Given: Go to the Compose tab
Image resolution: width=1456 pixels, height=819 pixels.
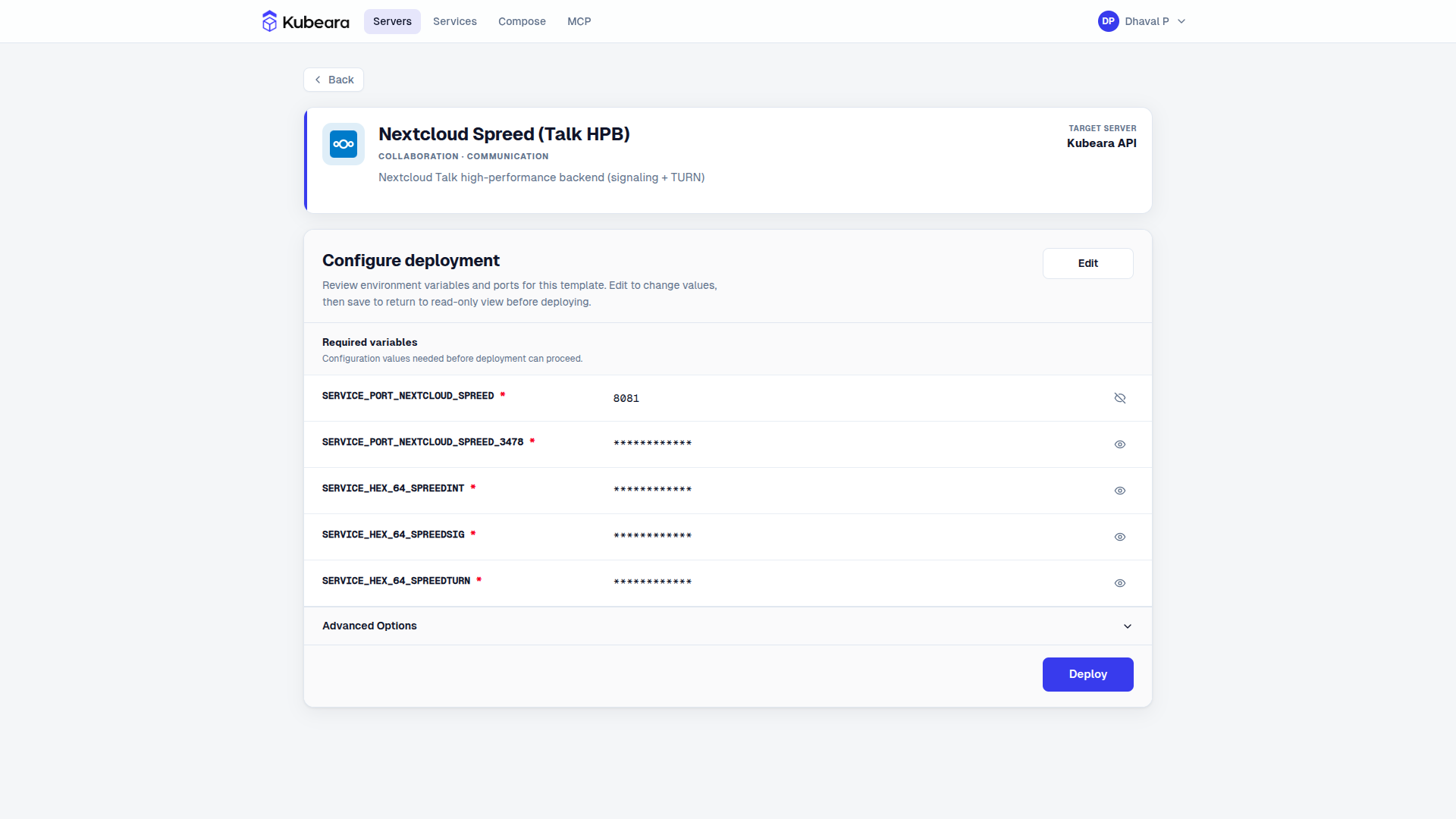Looking at the screenshot, I should pyautogui.click(x=522, y=21).
